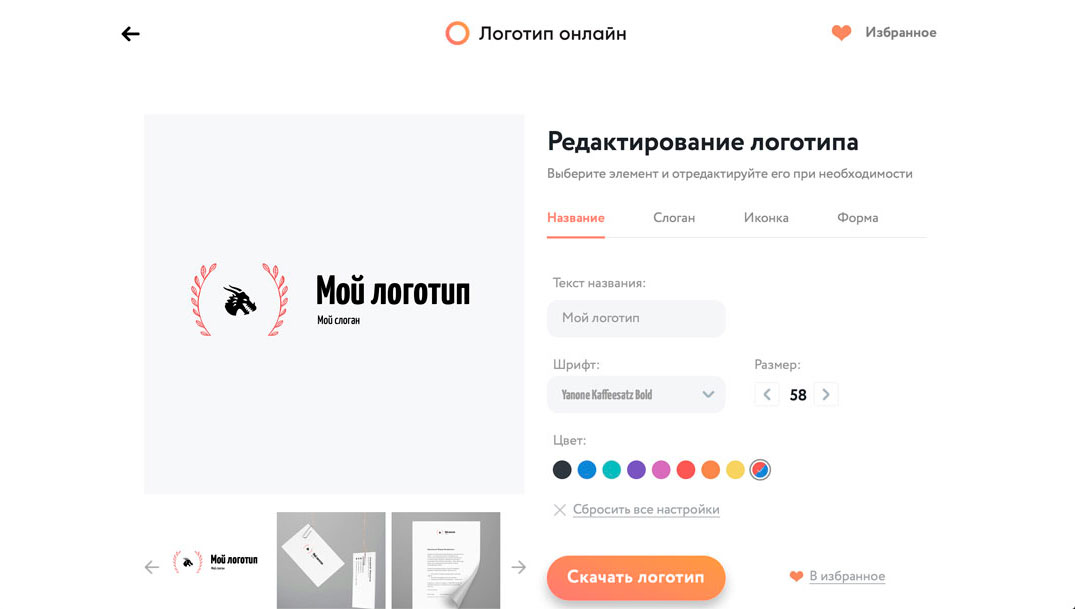Select the business card mockup thumbnail
This screenshot has width=1075, height=609.
click(x=331, y=560)
